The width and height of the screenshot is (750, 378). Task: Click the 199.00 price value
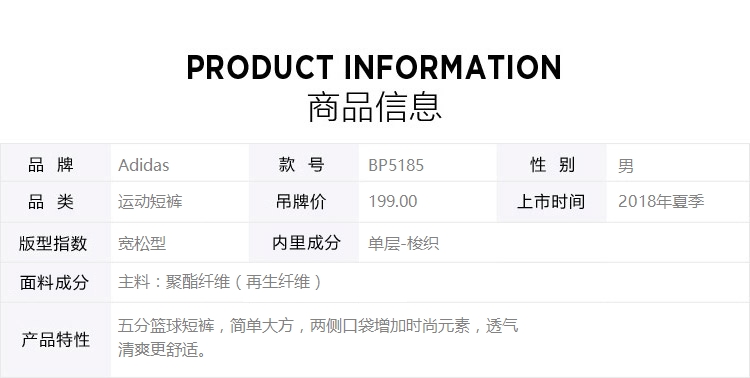393,201
